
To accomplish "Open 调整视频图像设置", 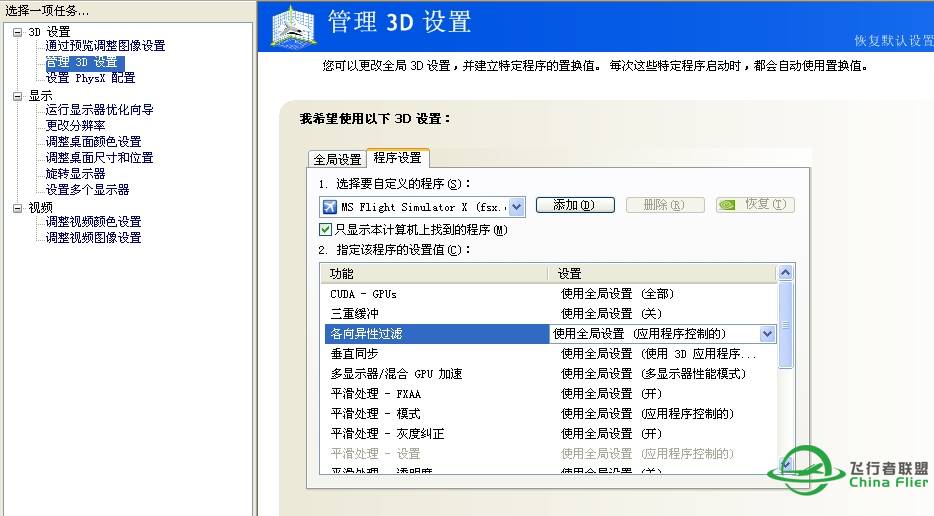I will pyautogui.click(x=94, y=238).
